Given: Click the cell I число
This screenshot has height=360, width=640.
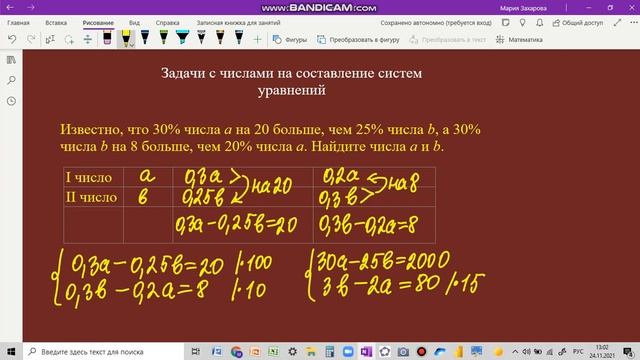Looking at the screenshot, I should tap(93, 177).
